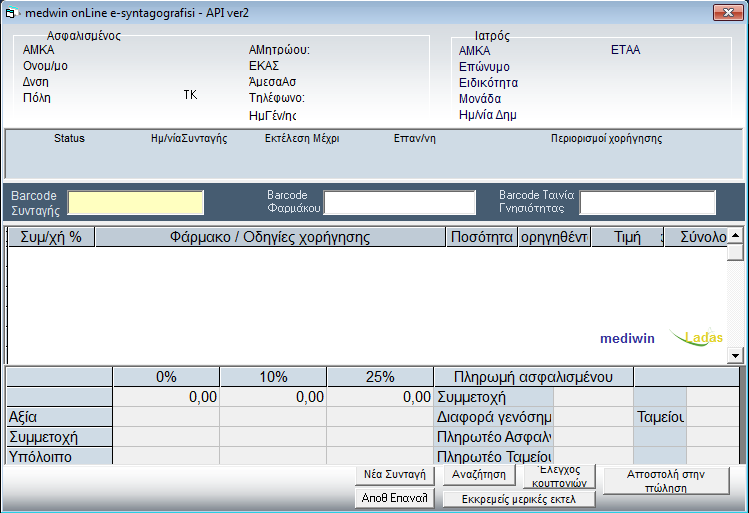Click the Τηλέφωνο: label
This screenshot has height=513, width=749.
tap(277, 97)
